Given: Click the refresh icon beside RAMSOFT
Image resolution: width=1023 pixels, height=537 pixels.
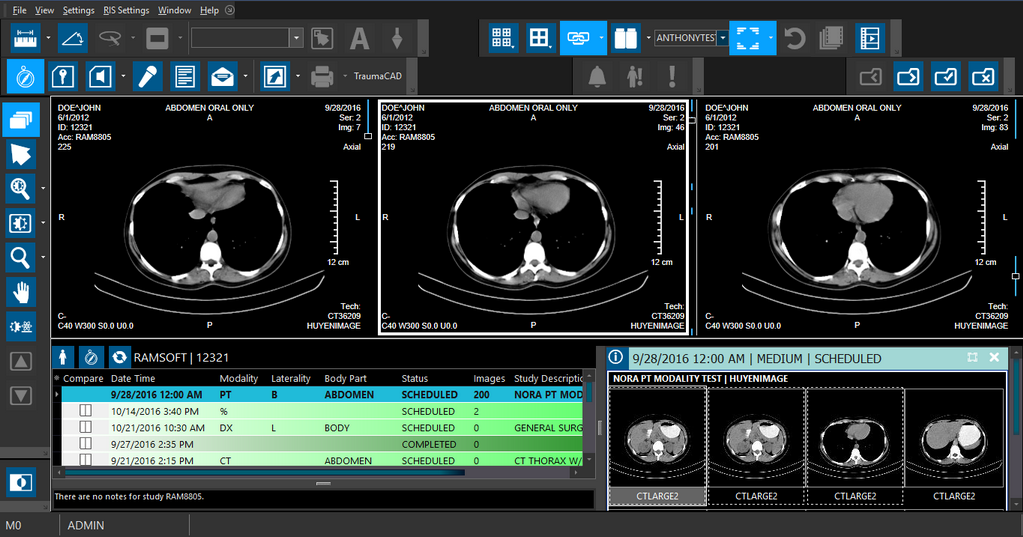Looking at the screenshot, I should tap(119, 357).
